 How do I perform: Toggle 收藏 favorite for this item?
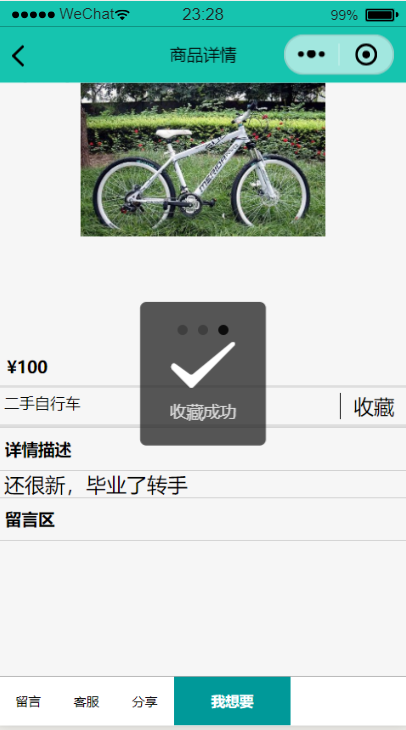(374, 407)
